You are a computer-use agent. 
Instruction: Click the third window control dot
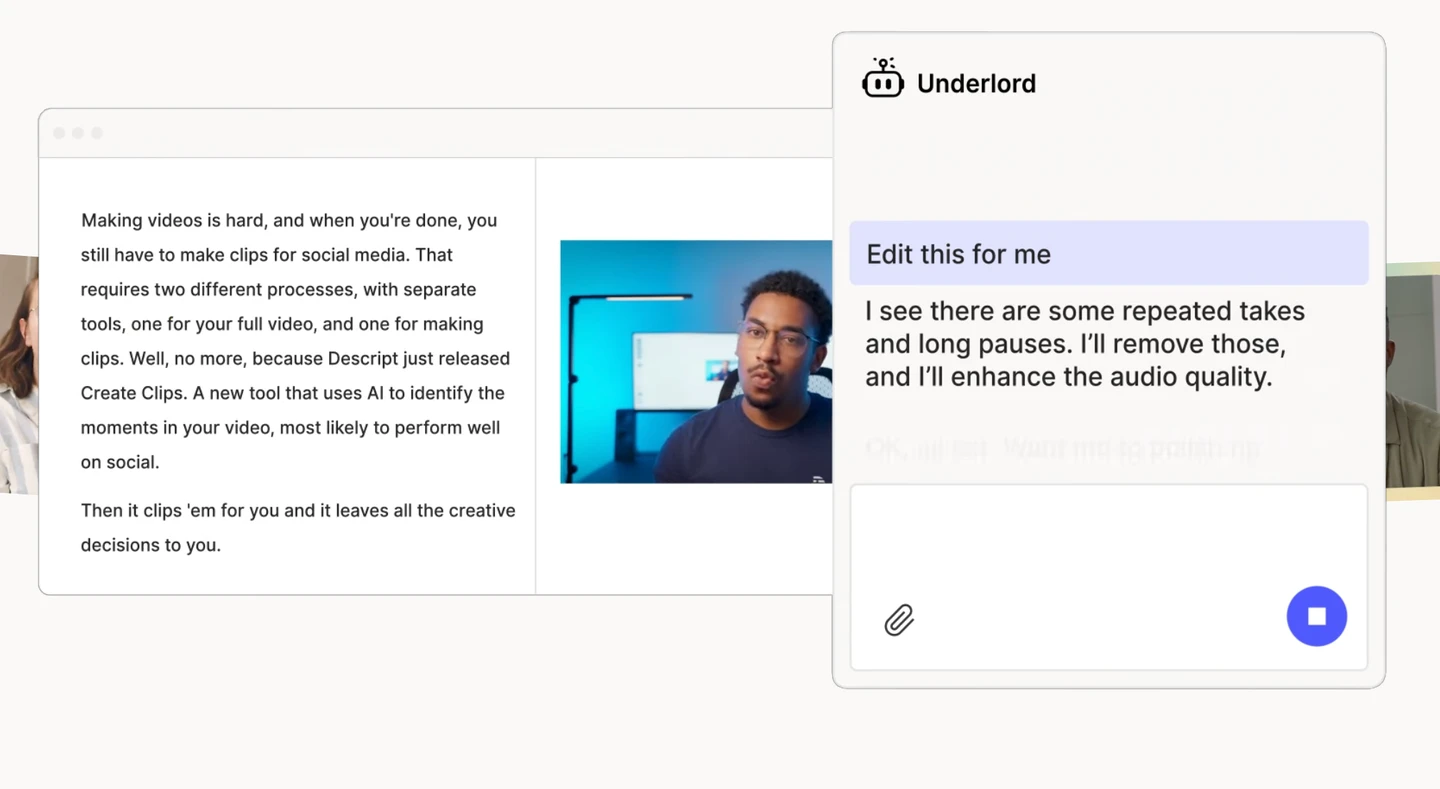[x=96, y=132]
